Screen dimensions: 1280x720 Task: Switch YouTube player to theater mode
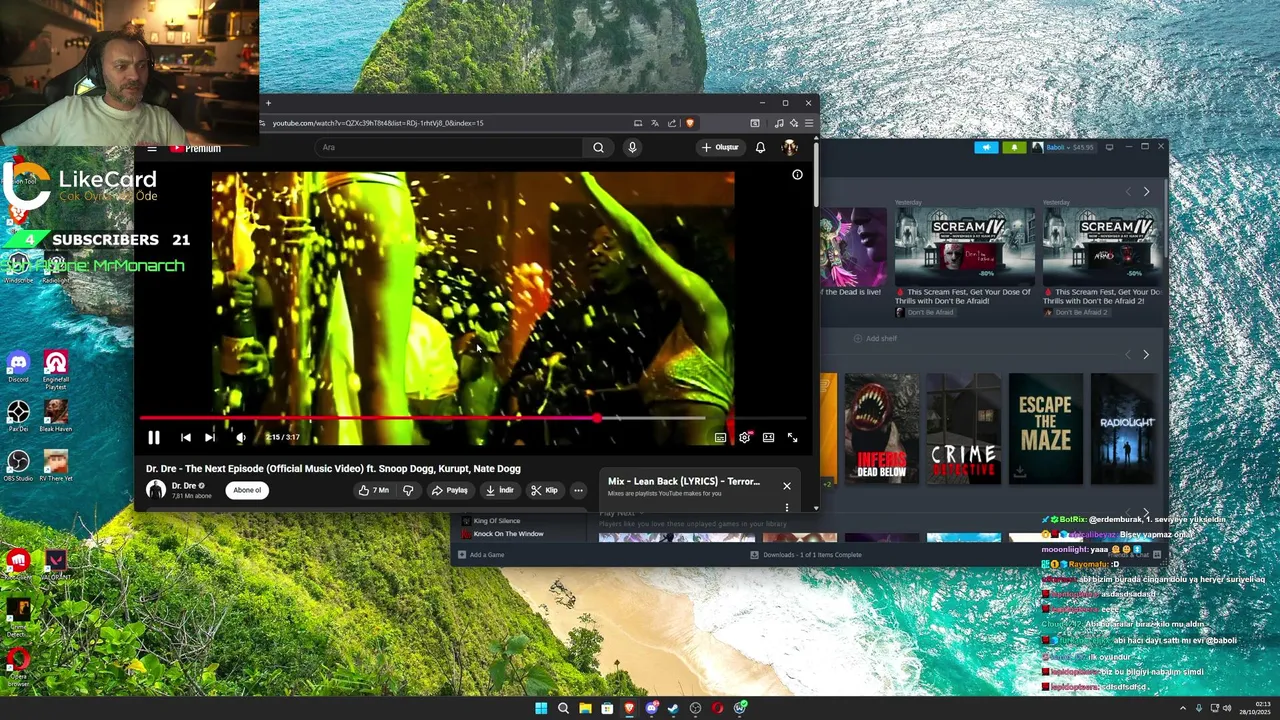768,437
